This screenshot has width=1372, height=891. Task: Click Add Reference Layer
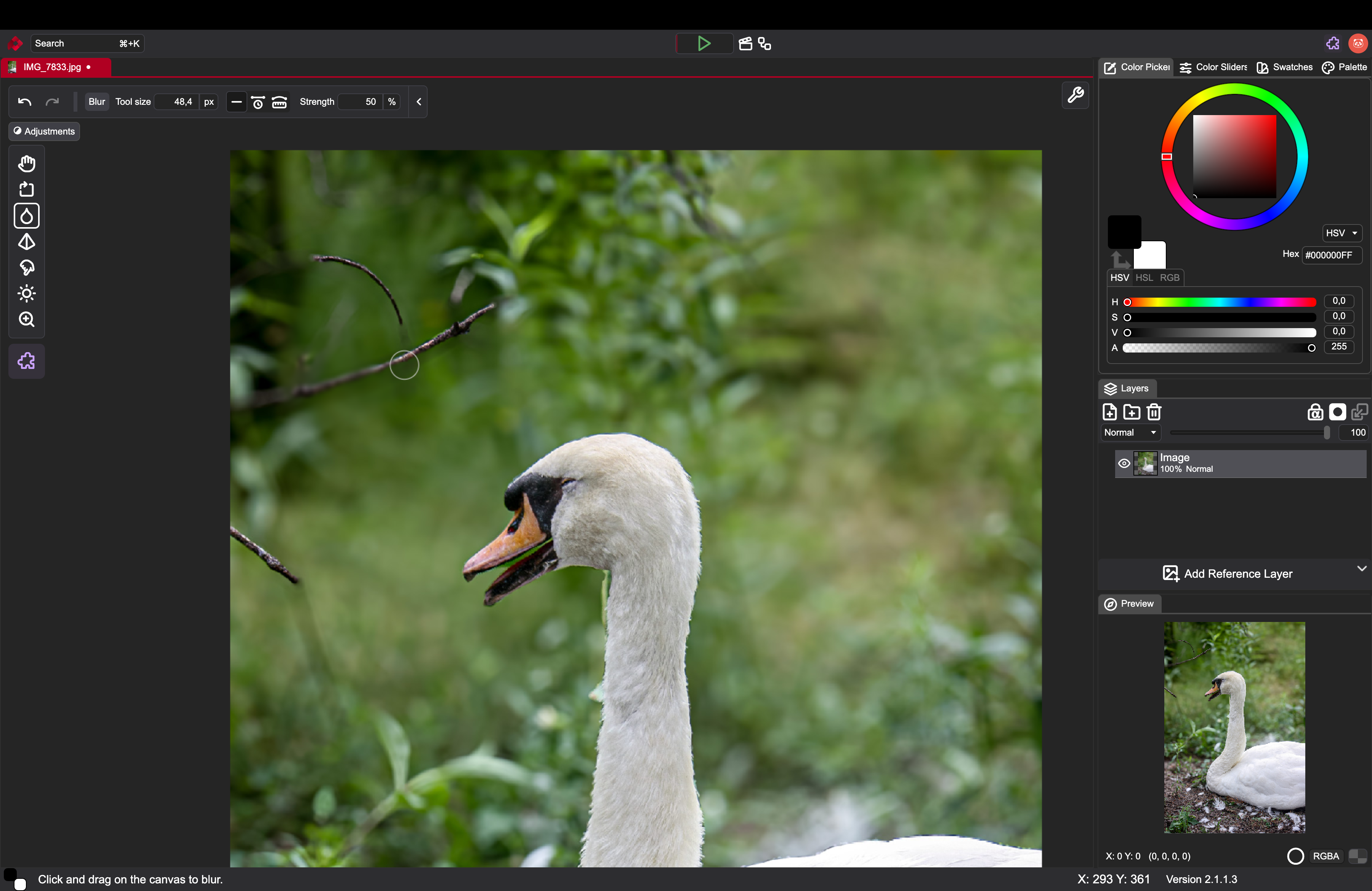1228,574
